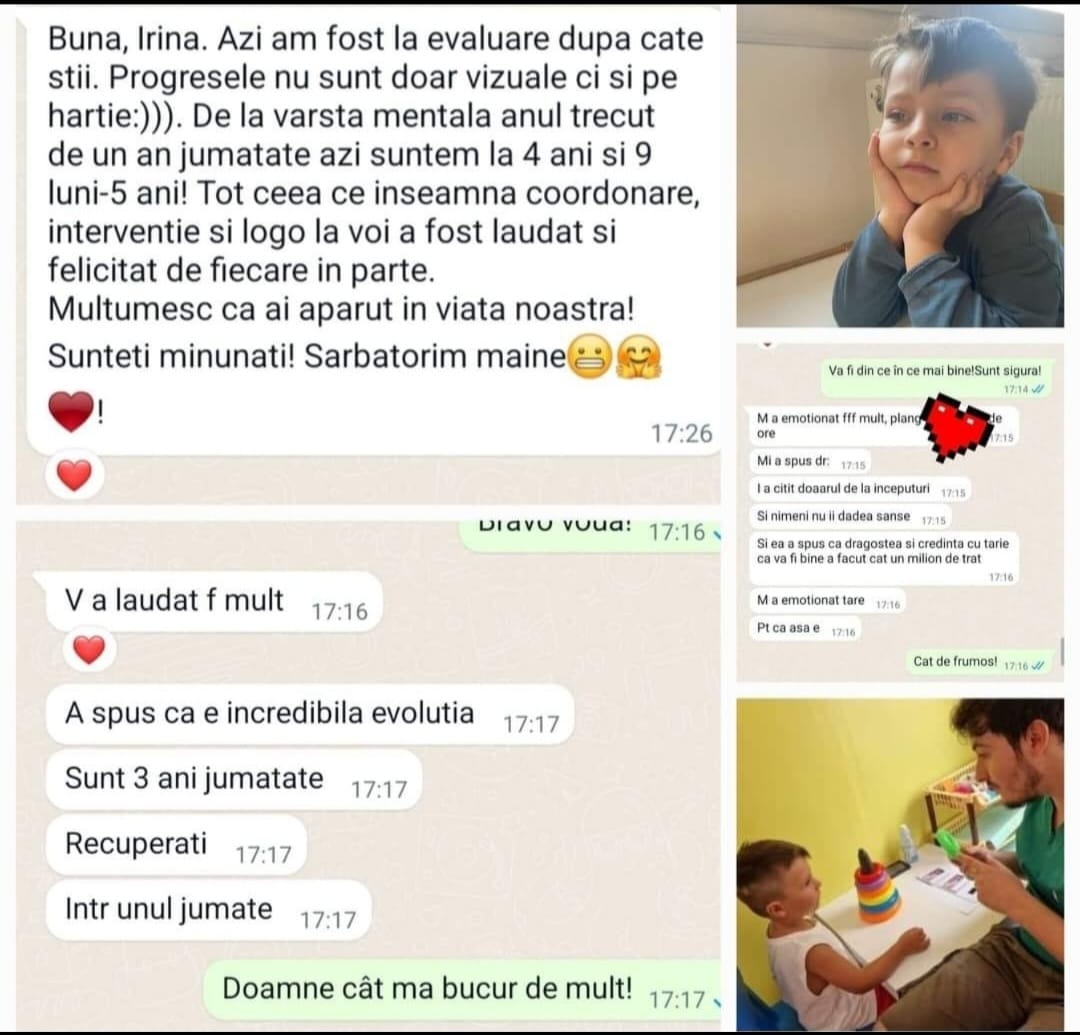Click the small chat scrollbar handle

(x=1062, y=651)
